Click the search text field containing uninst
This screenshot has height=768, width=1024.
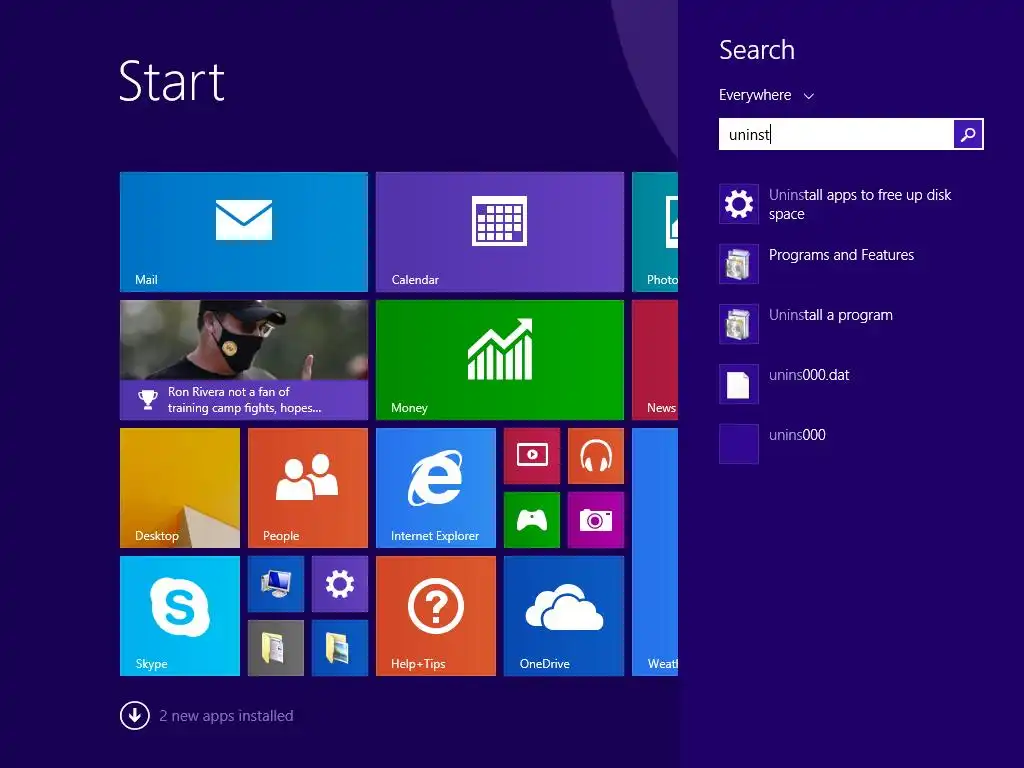coord(836,134)
